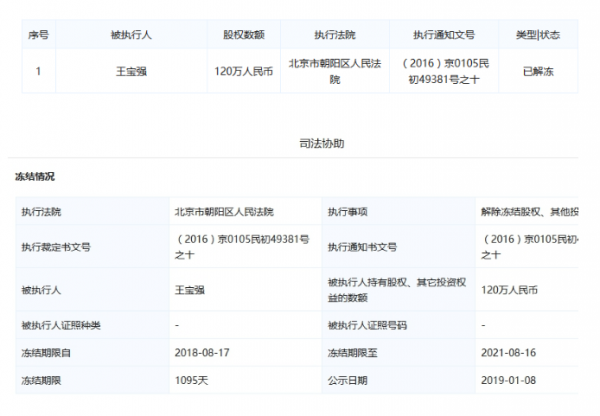Click the 类型|状态 column header

click(x=538, y=35)
